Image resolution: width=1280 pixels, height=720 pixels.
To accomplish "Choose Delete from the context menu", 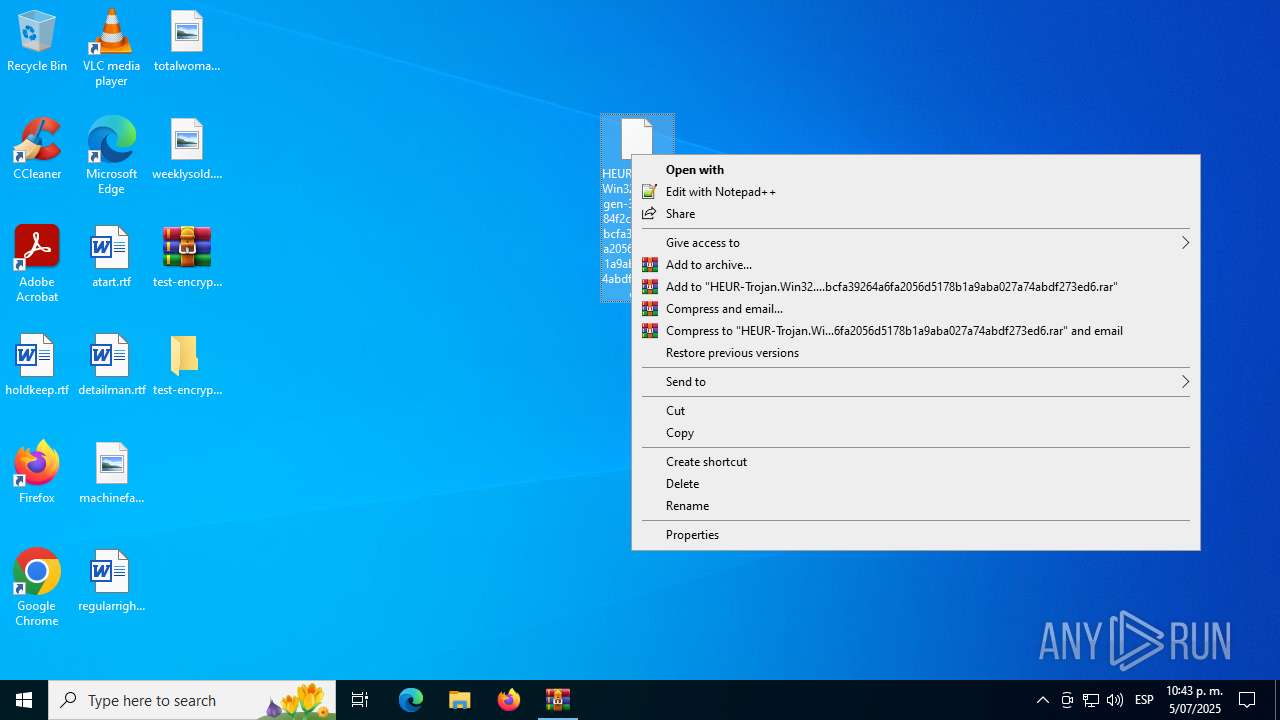I will coord(916,484).
